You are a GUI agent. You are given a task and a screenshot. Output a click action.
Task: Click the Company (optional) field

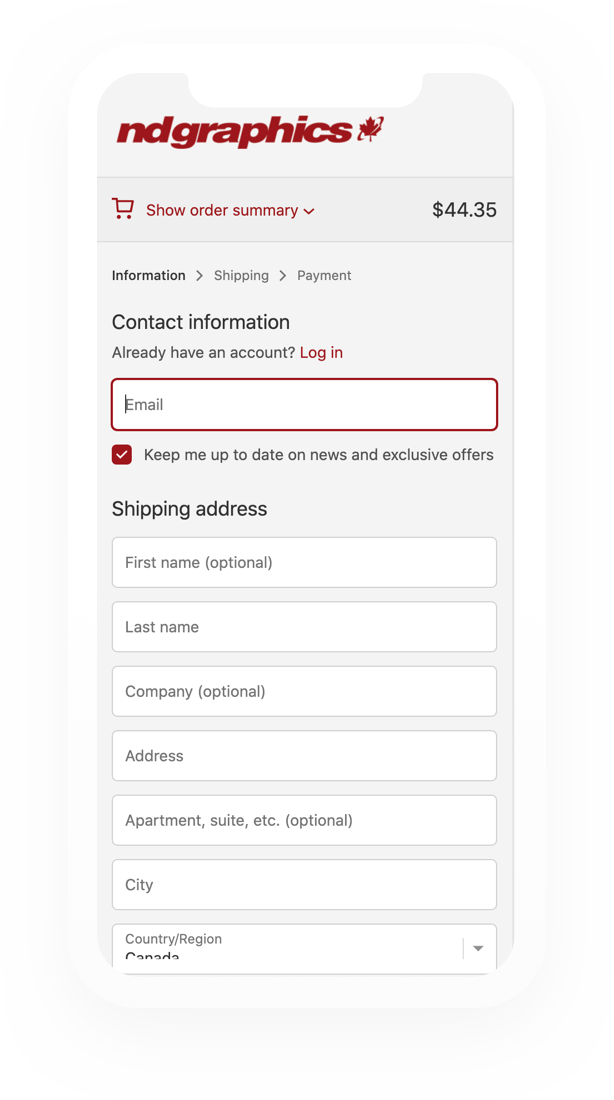coord(305,692)
